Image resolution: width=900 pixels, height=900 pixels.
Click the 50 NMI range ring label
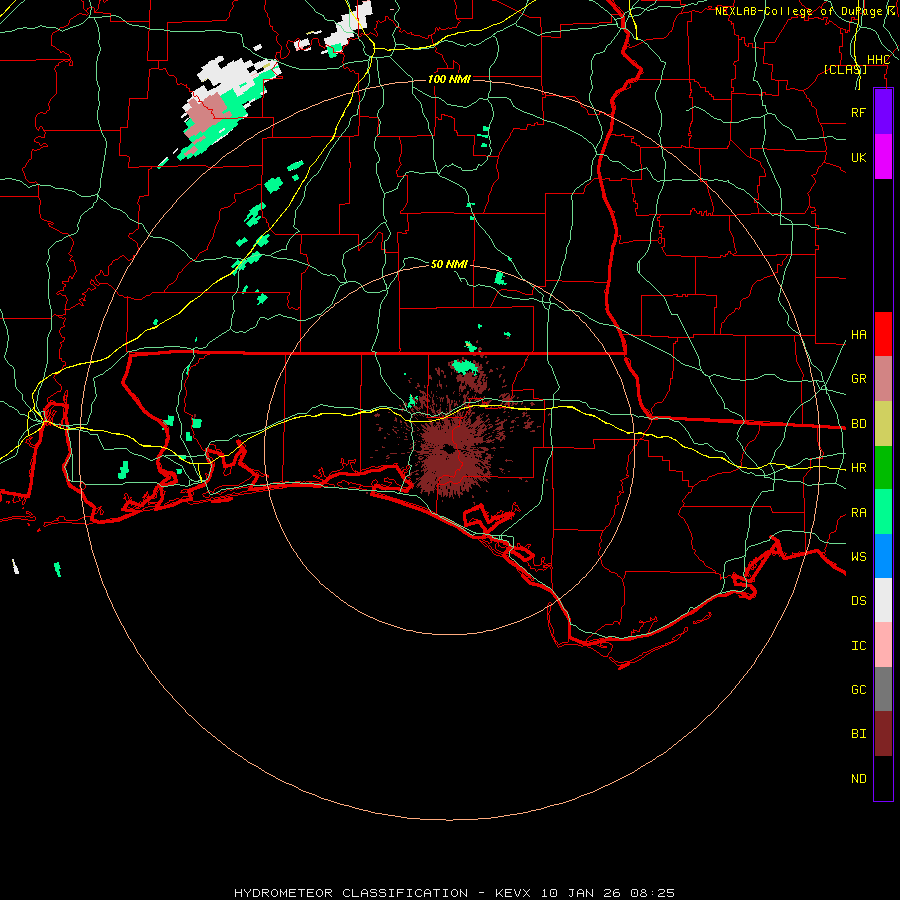pos(449,264)
